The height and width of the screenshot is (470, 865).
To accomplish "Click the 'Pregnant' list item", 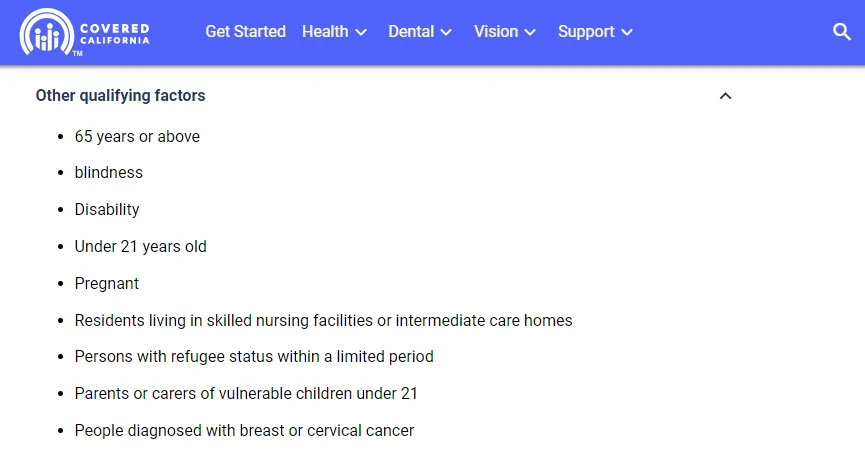I will (x=106, y=284).
